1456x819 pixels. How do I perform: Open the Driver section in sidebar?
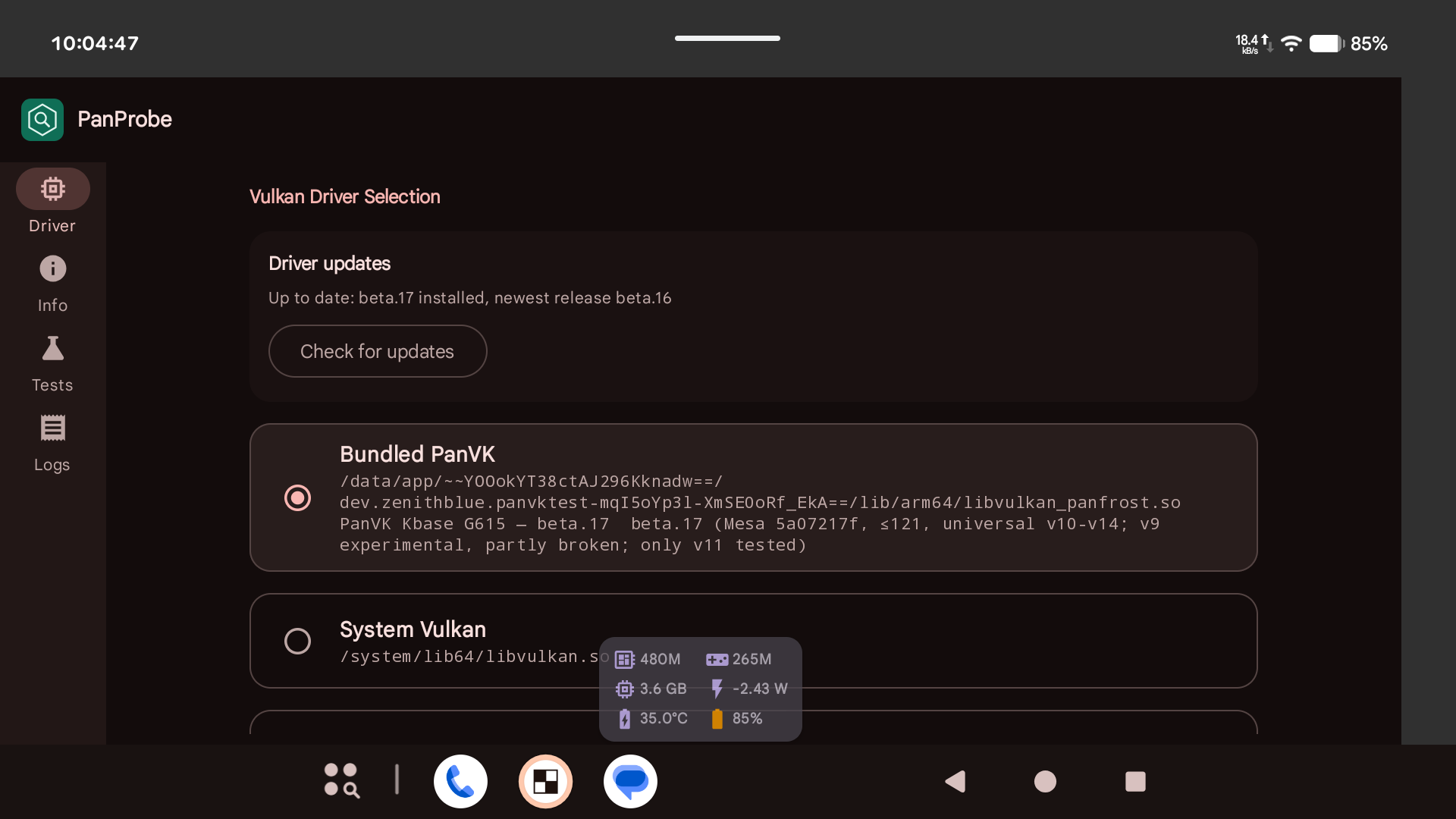(52, 202)
